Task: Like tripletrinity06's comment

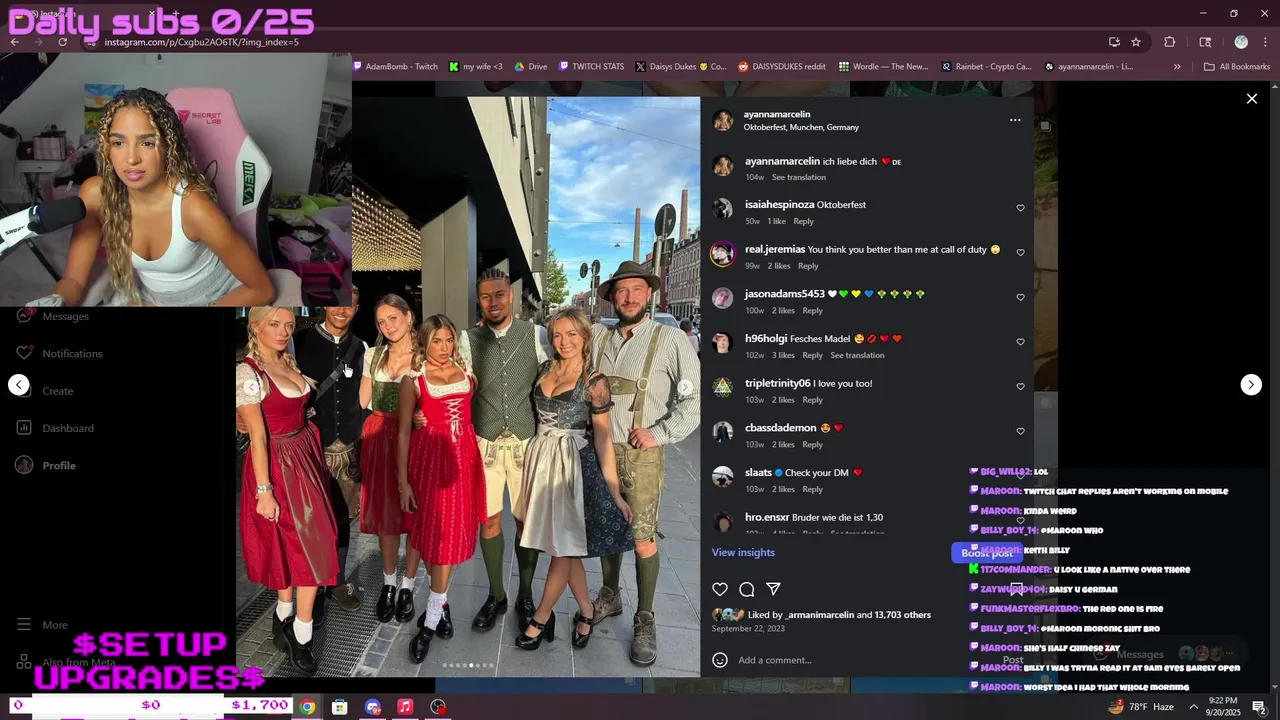Action: [x=1020, y=387]
